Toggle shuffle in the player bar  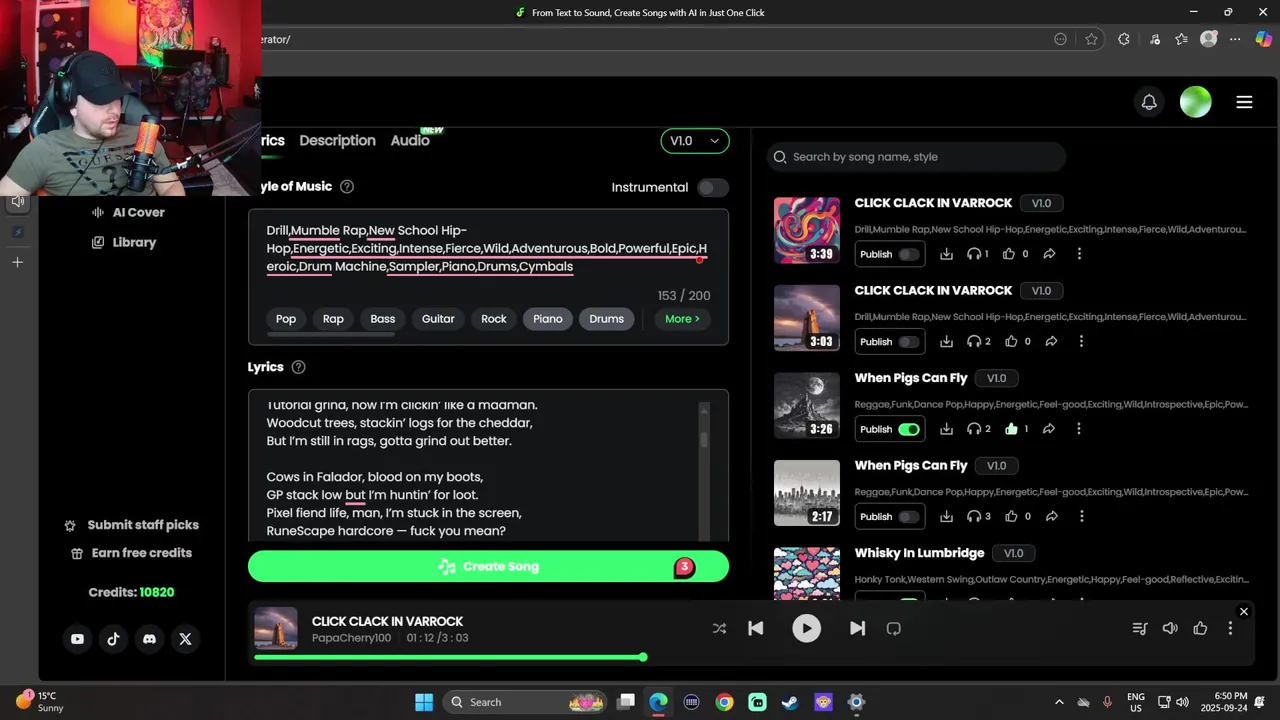tap(719, 629)
